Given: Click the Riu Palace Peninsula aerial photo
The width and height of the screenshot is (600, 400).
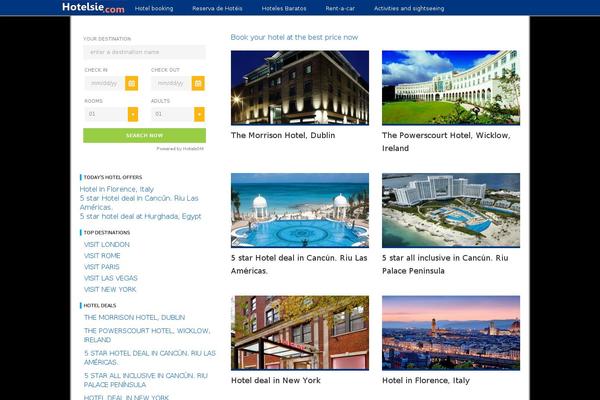Looking at the screenshot, I should (451, 210).
